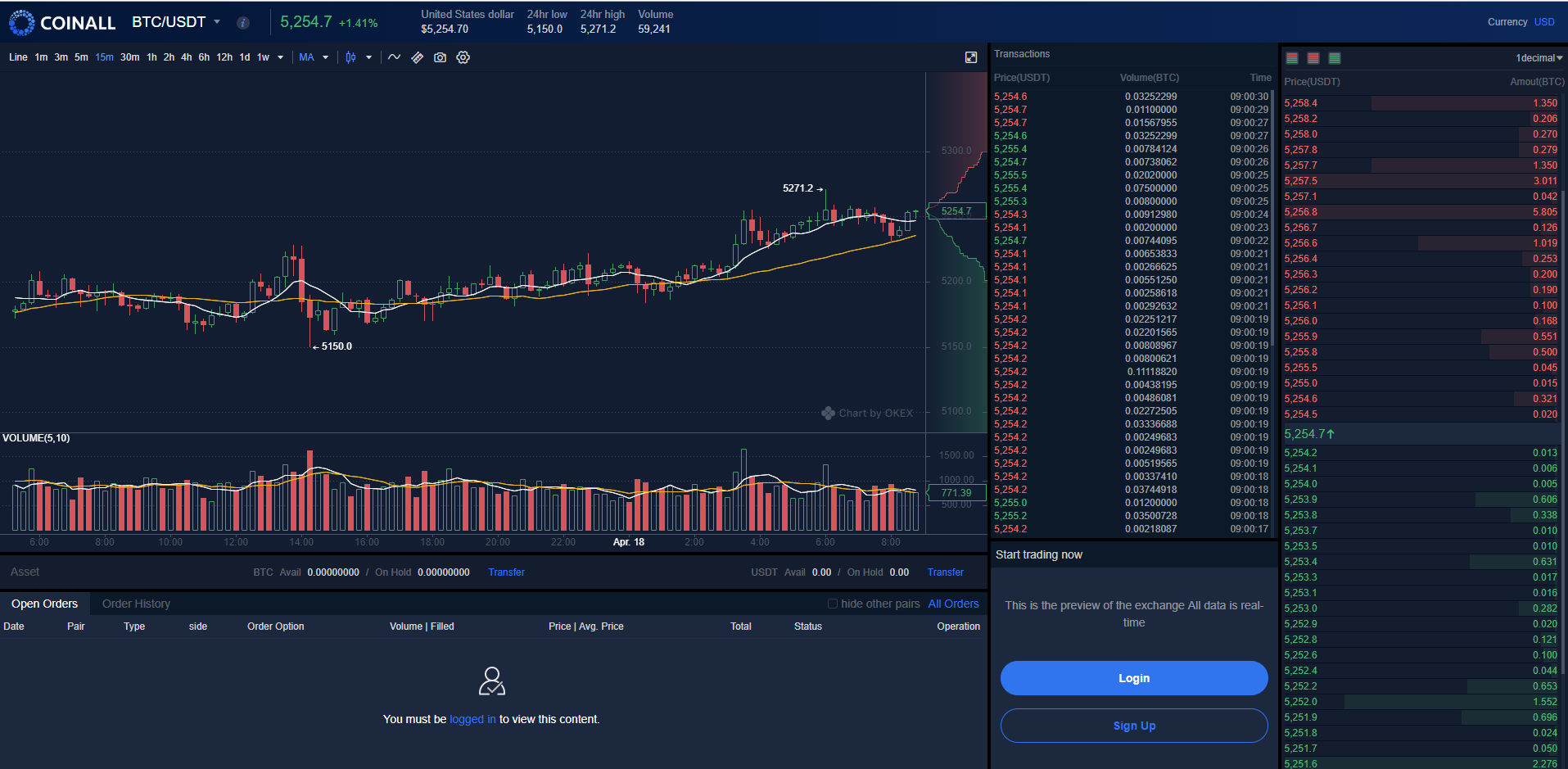Image resolution: width=1568 pixels, height=769 pixels.
Task: Click the 771.39 volume marker on axis
Action: coord(956,493)
